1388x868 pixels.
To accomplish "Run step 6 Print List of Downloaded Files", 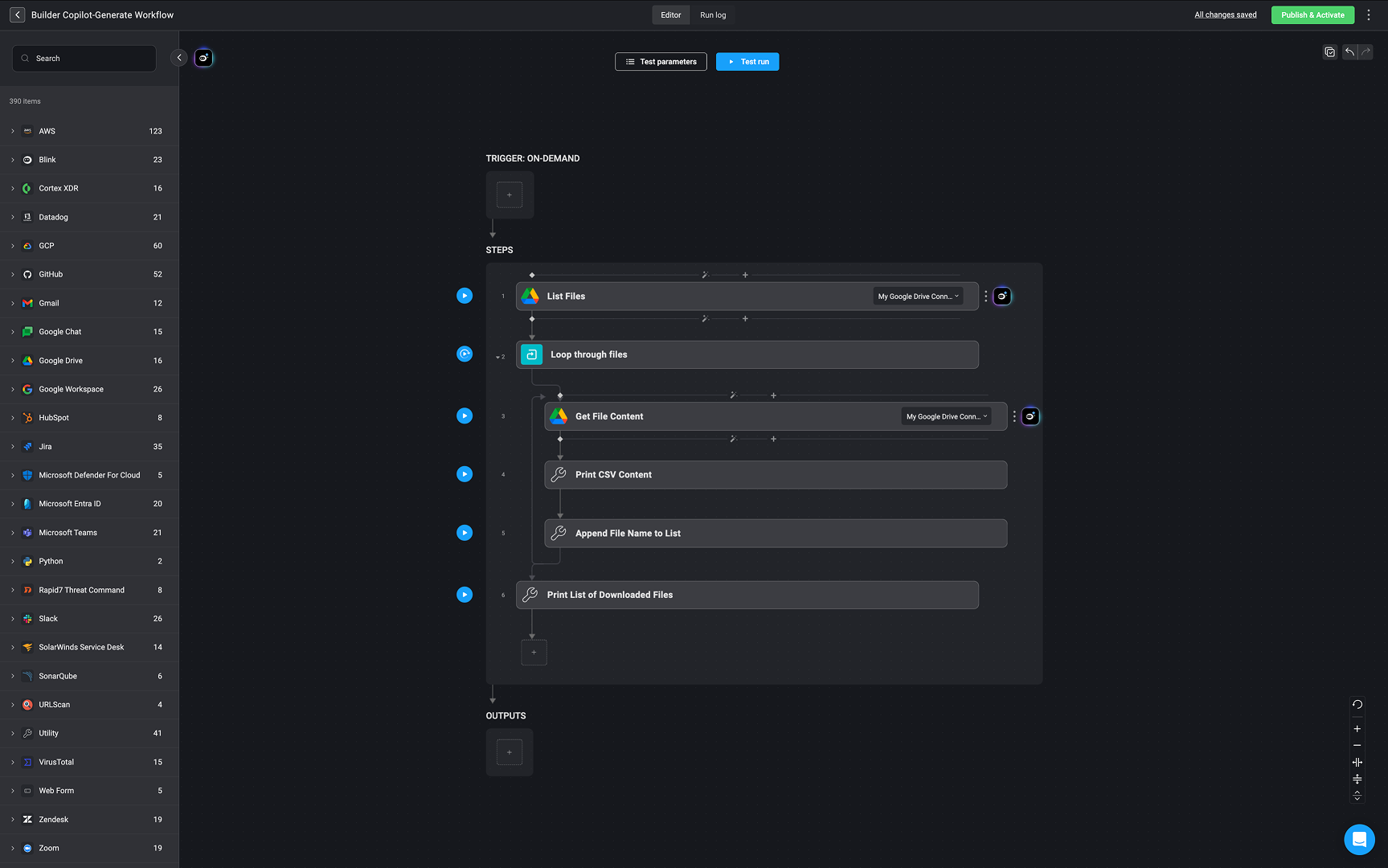I will pyautogui.click(x=465, y=595).
